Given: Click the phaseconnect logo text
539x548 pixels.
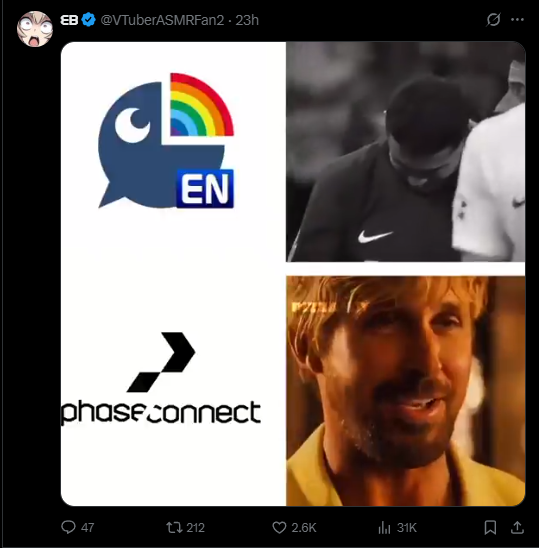Looking at the screenshot, I should tap(161, 412).
